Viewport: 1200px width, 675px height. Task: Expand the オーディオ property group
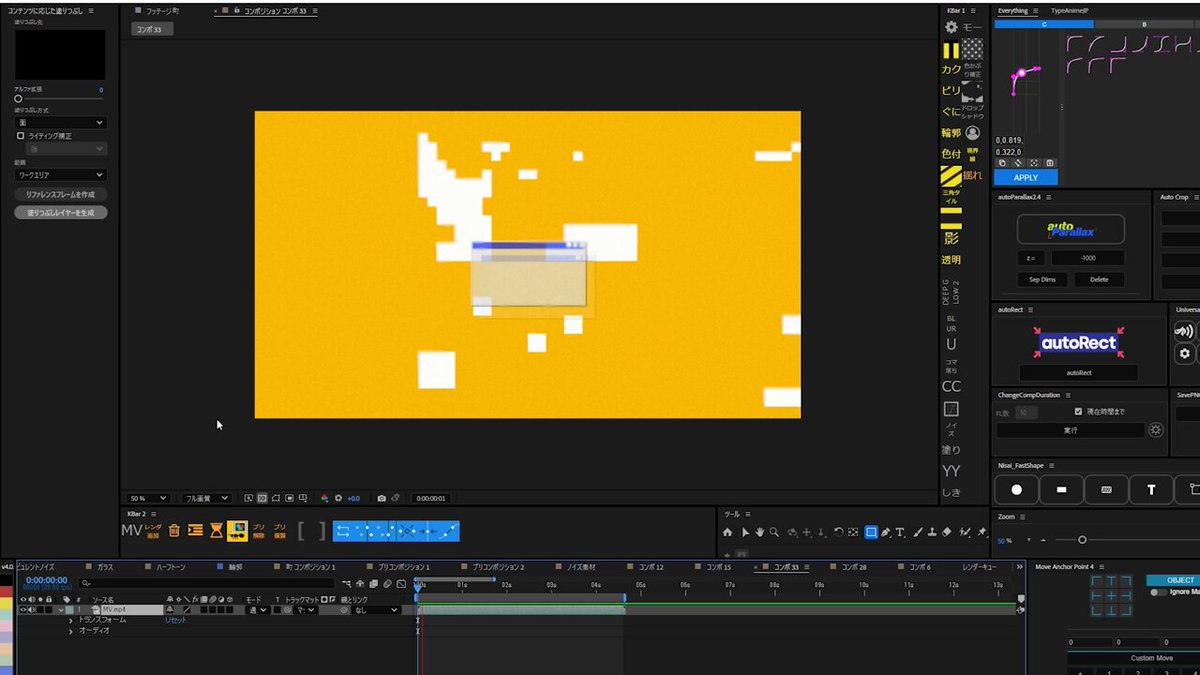click(71, 630)
